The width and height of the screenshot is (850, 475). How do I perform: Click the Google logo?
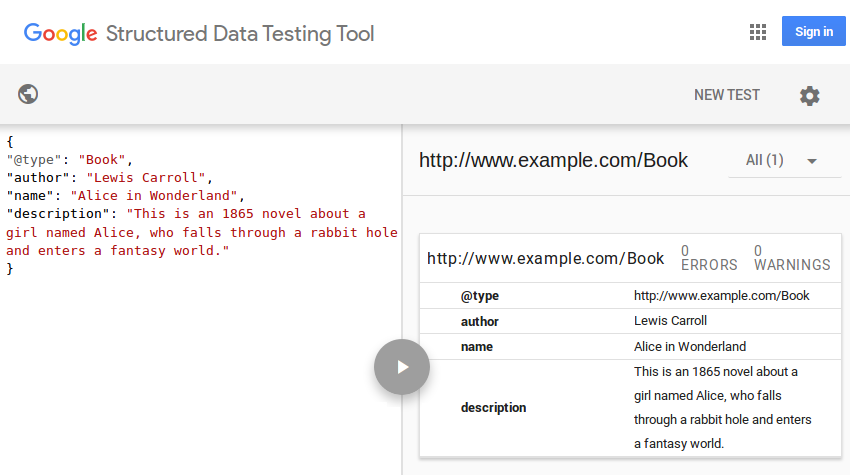[x=61, y=34]
